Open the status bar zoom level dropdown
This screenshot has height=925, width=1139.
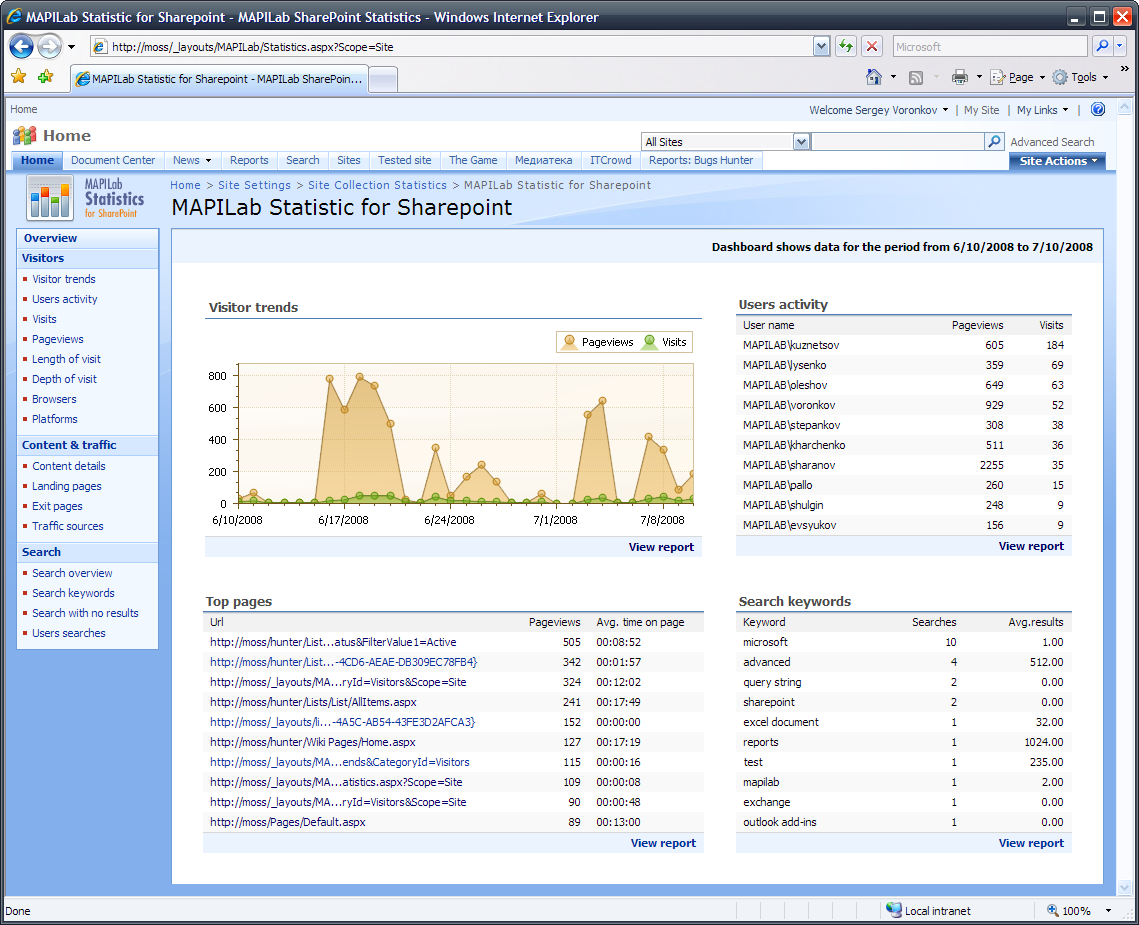[1108, 910]
